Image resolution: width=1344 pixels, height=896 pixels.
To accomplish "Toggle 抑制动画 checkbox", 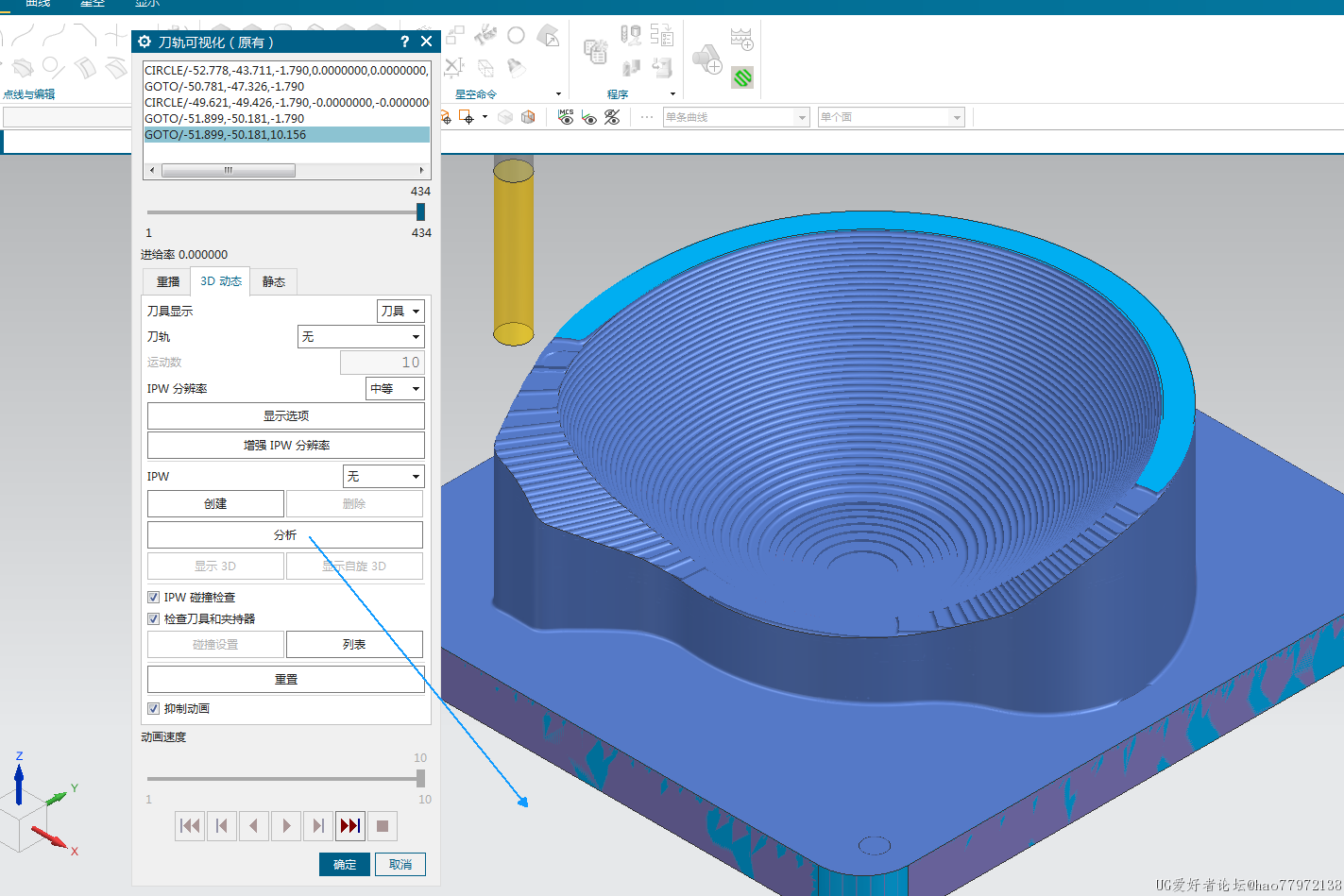I will [x=153, y=708].
